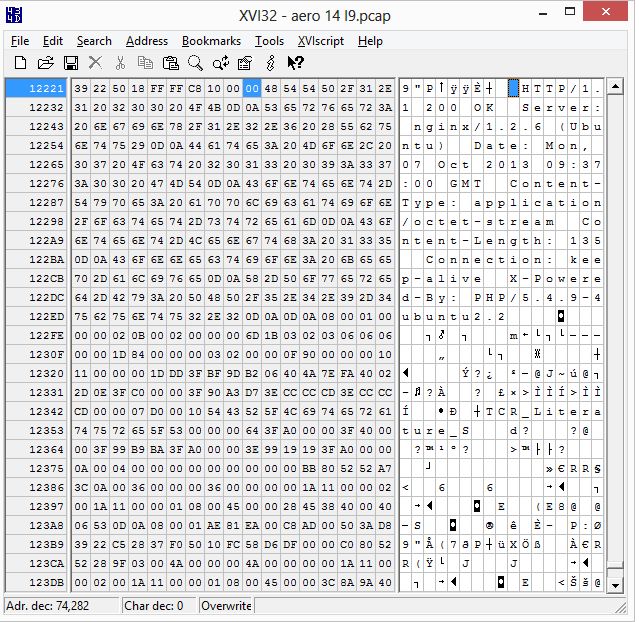639x622 pixels.
Task: Click hex byte D0 in row 12342
Action: click(157, 412)
